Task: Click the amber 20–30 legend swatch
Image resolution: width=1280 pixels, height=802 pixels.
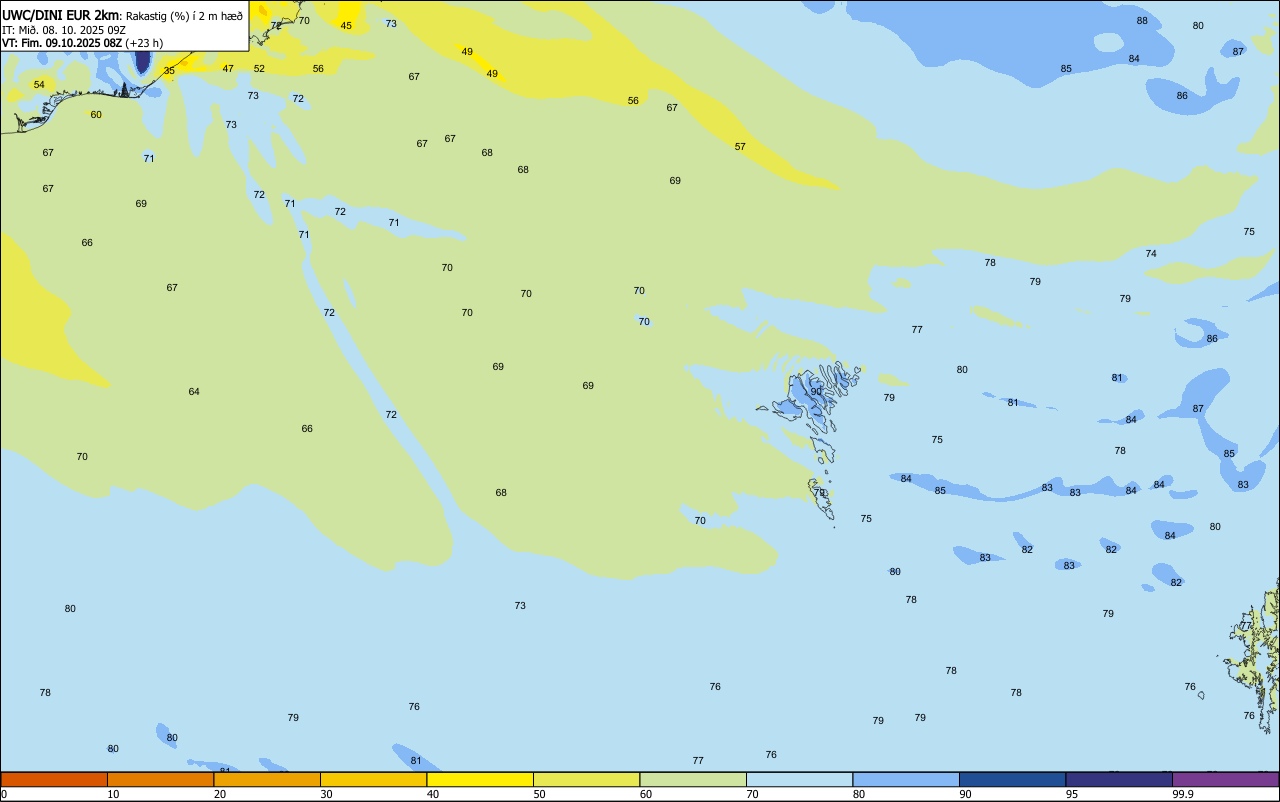Action: 267,779
